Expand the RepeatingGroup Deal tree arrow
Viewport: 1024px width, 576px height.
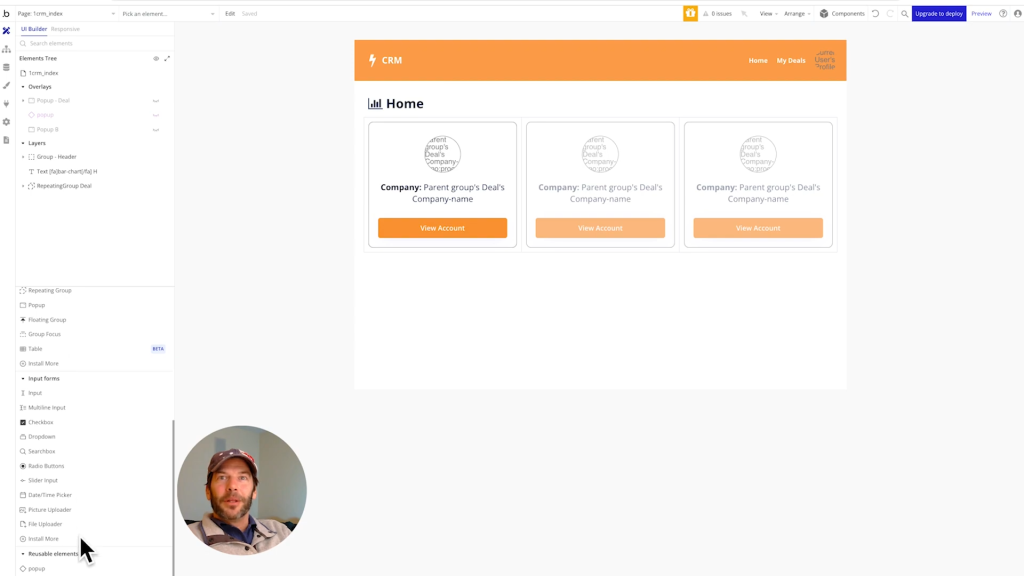click(x=23, y=186)
